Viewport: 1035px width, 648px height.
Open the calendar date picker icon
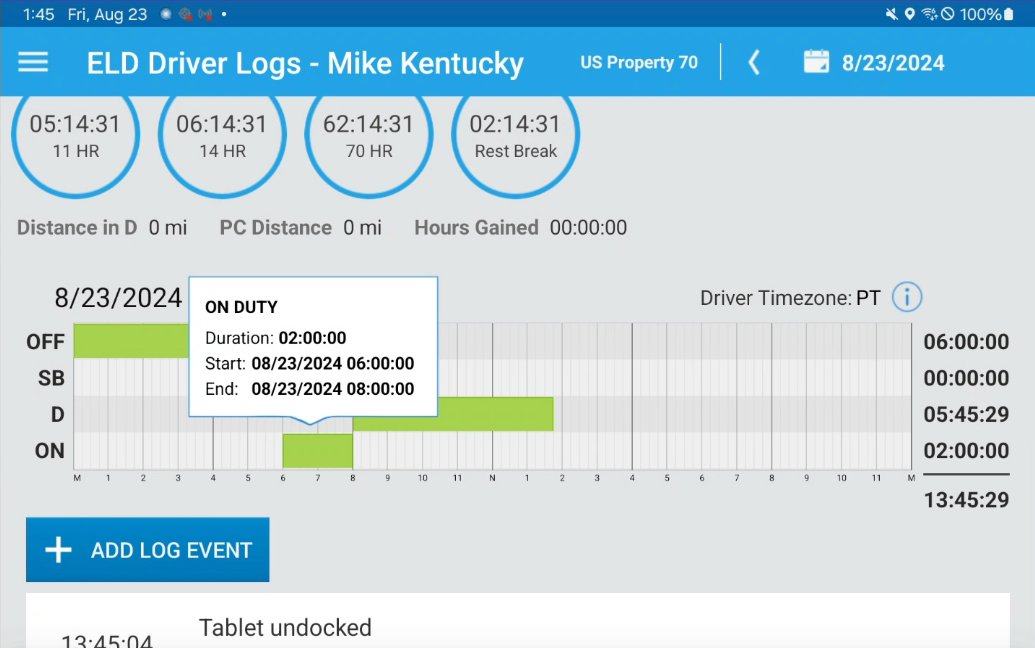816,62
